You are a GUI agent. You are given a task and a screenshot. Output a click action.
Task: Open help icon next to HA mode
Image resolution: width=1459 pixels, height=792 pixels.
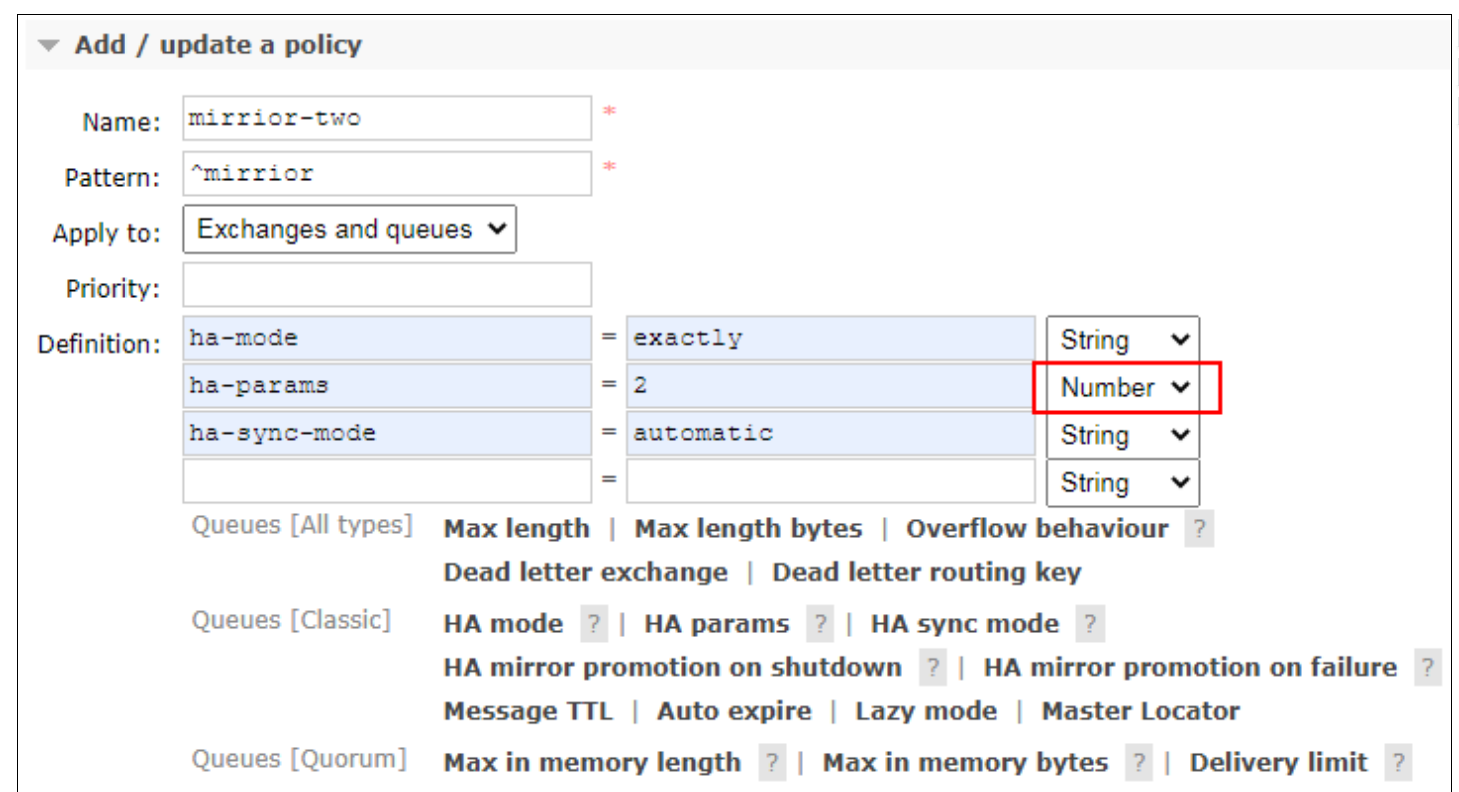point(594,625)
